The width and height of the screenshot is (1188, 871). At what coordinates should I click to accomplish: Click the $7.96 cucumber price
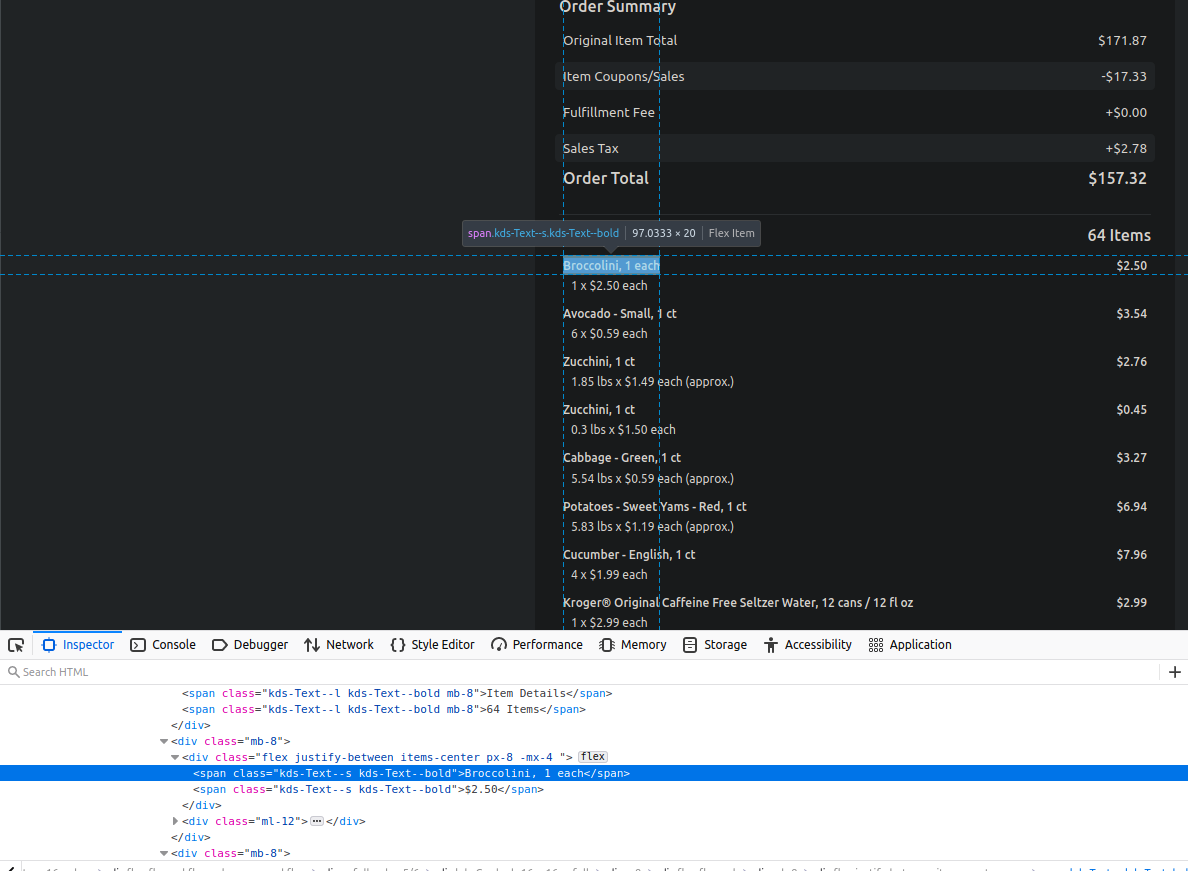point(1131,555)
